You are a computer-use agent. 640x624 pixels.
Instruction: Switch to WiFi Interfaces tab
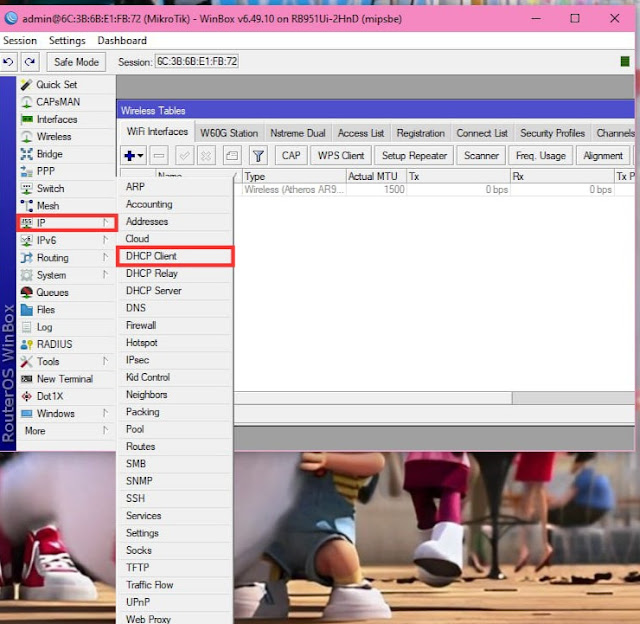pos(158,132)
